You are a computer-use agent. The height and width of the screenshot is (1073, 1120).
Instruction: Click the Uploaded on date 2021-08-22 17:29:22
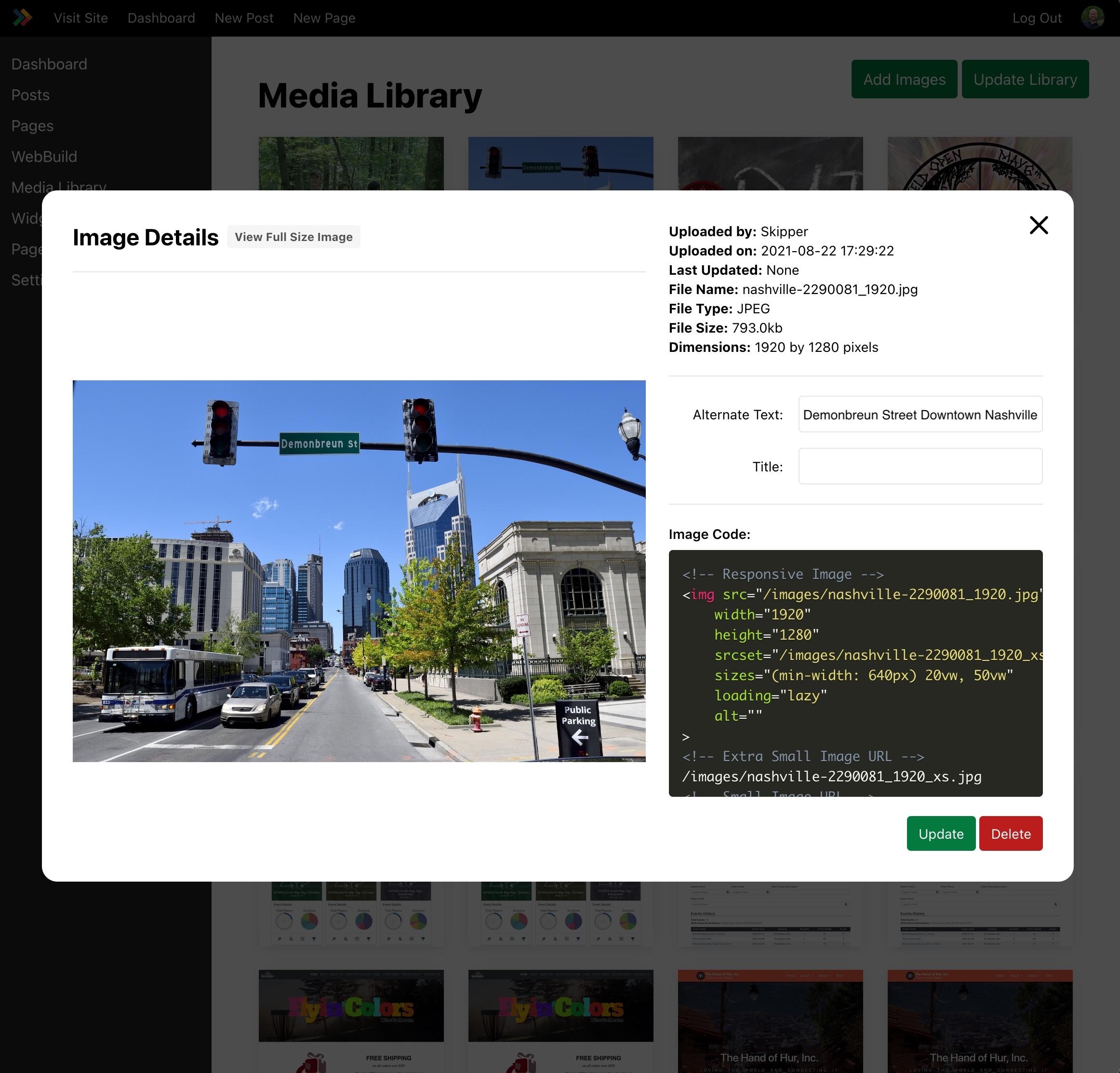click(x=827, y=251)
